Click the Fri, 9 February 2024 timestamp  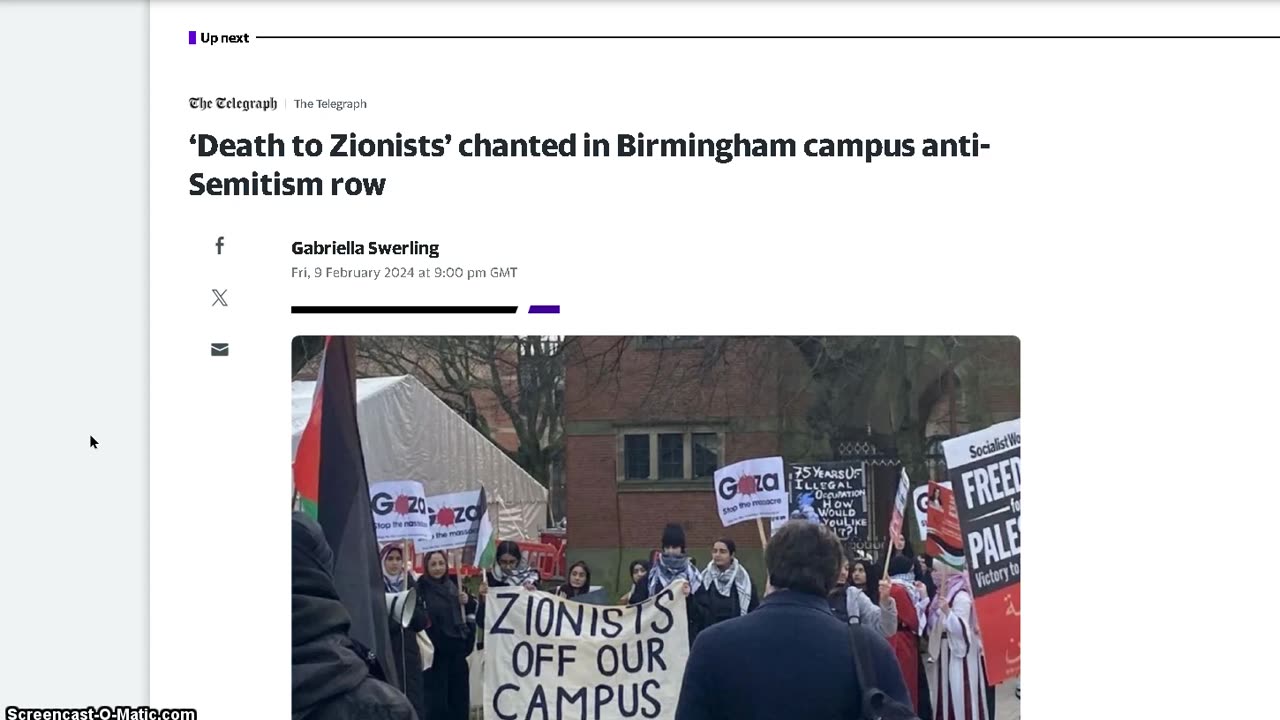coord(404,273)
